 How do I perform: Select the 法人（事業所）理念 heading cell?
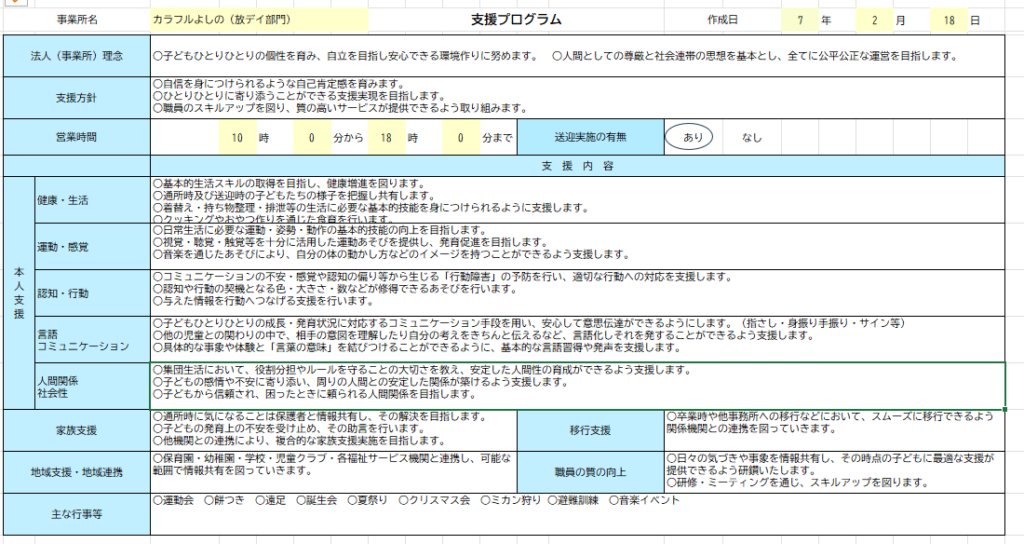(77, 56)
